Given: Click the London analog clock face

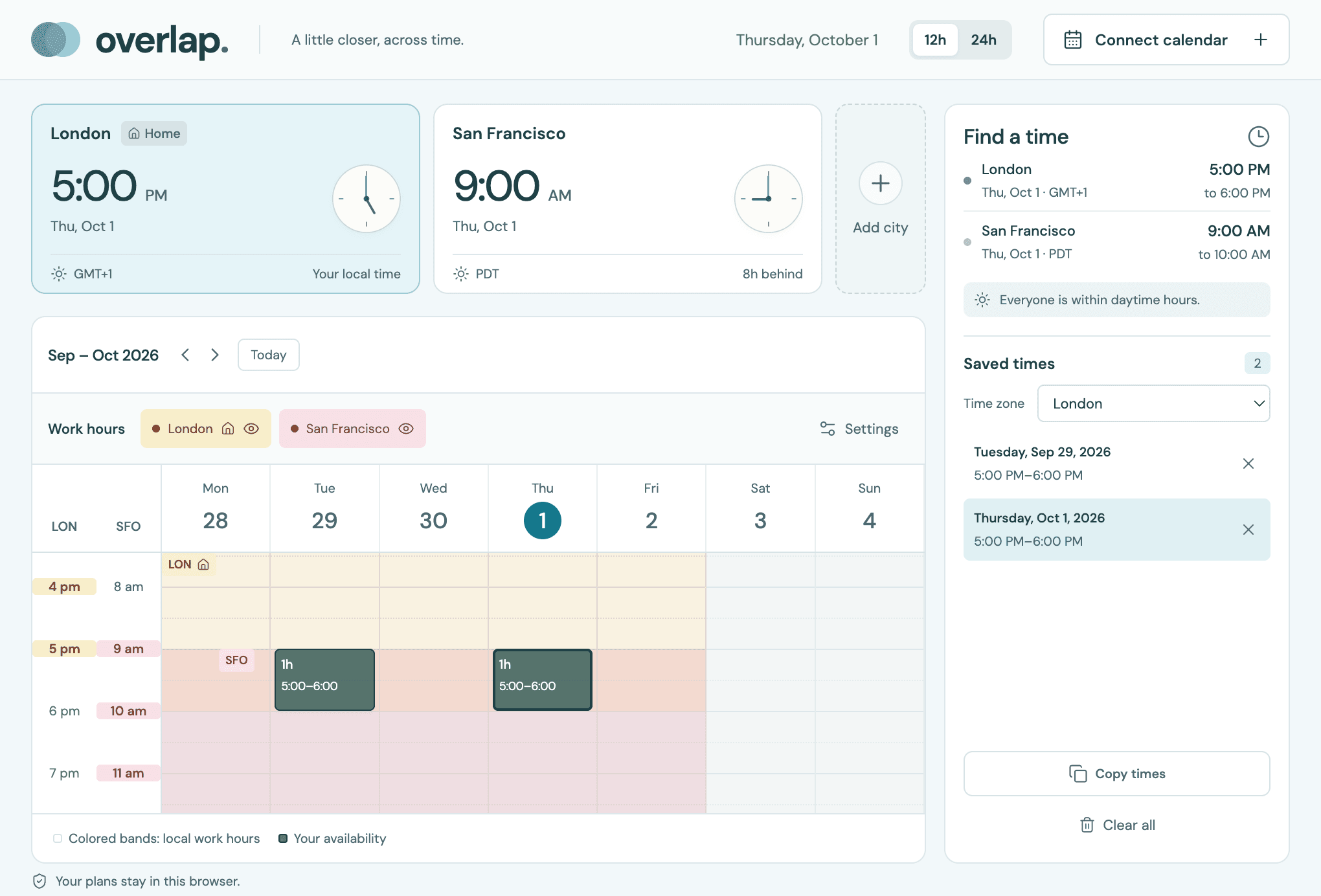Looking at the screenshot, I should click(367, 199).
